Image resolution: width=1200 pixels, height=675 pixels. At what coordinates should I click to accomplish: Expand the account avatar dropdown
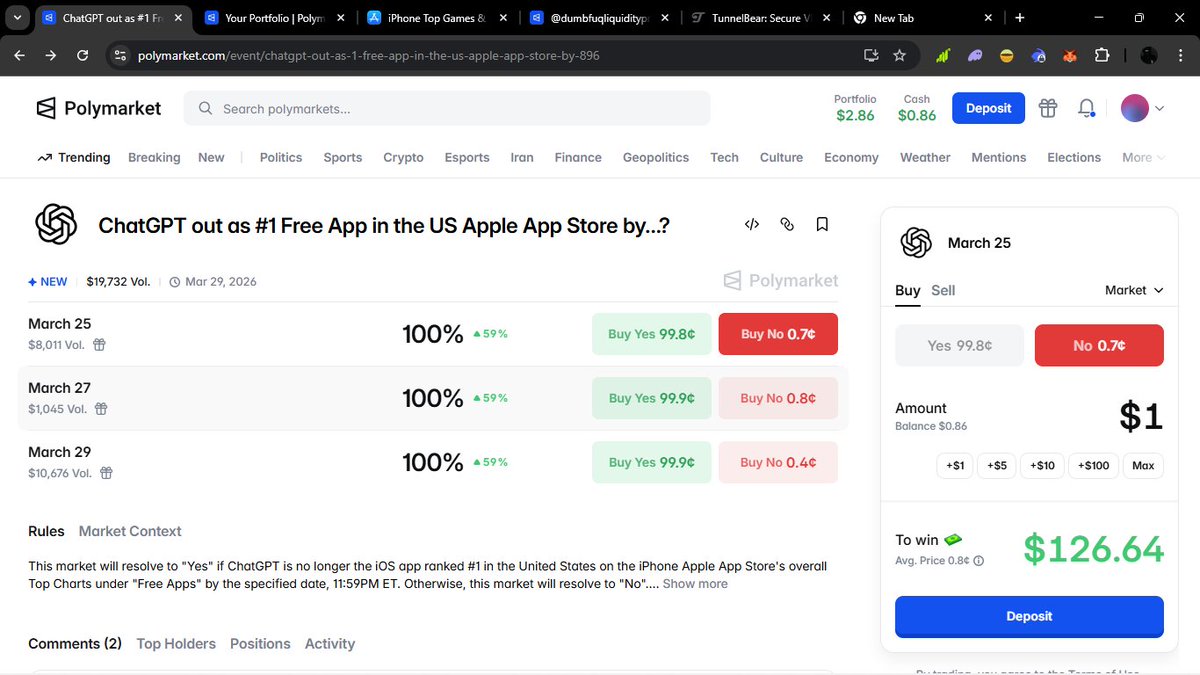coord(1160,108)
